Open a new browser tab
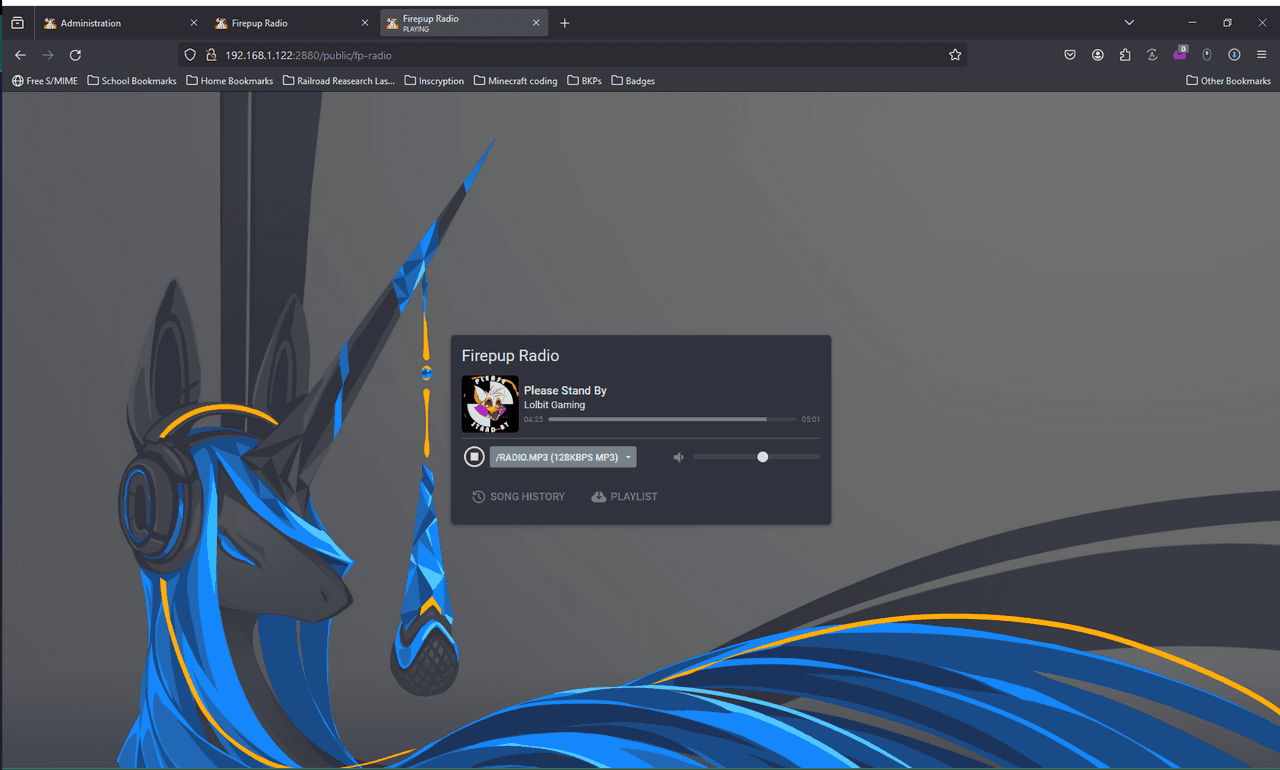This screenshot has height=770, width=1280. point(565,23)
